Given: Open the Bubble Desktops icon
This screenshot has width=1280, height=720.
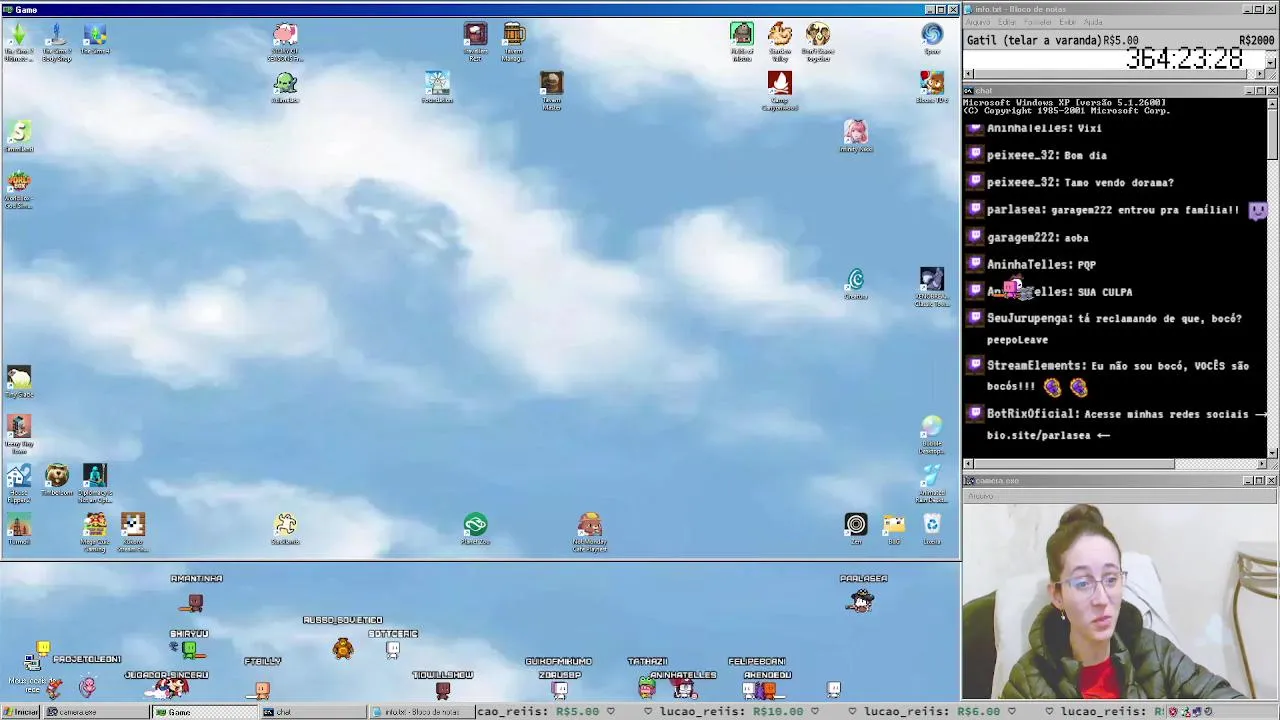Looking at the screenshot, I should pyautogui.click(x=932, y=434).
